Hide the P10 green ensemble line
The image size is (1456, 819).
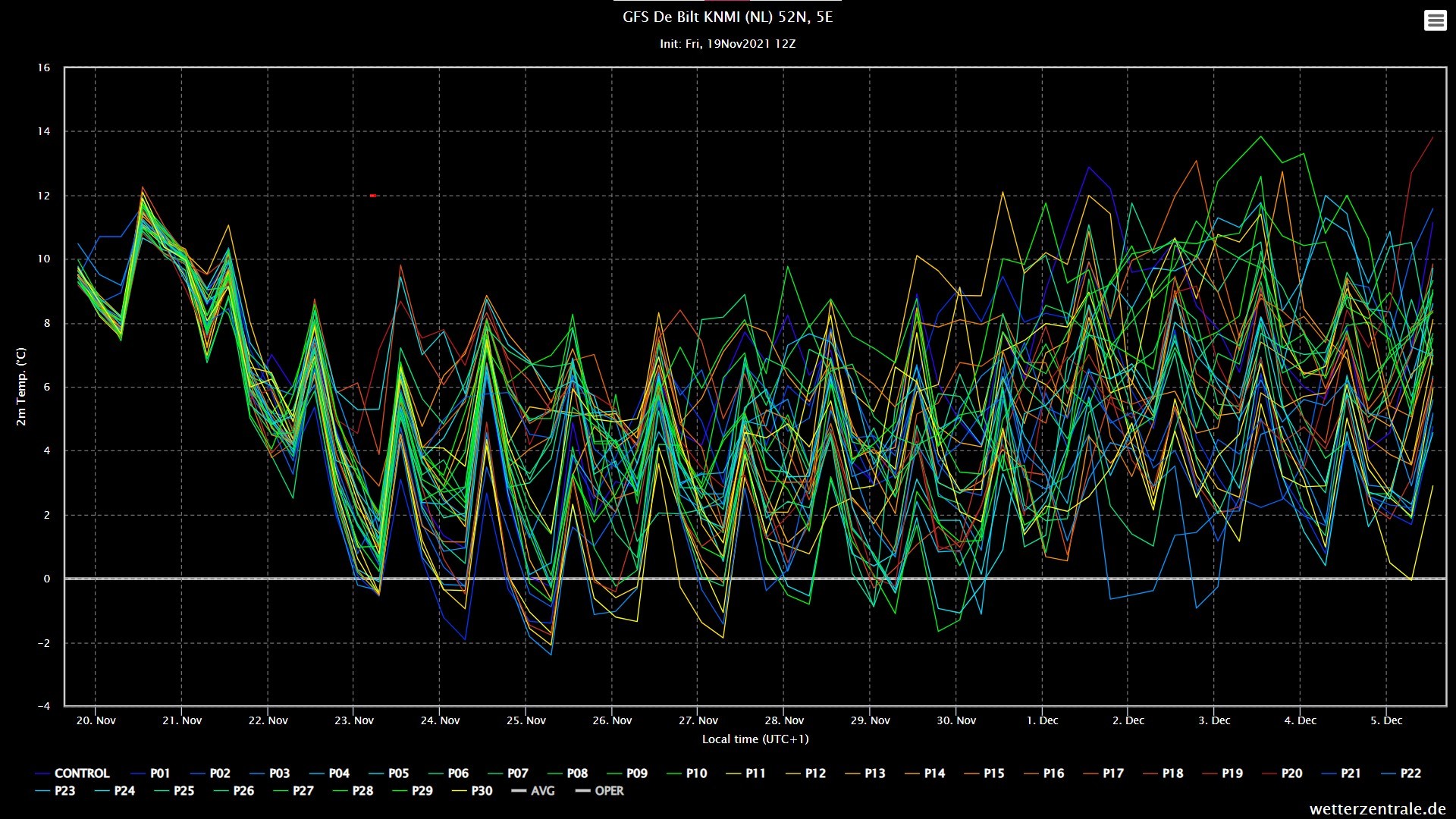click(x=686, y=773)
